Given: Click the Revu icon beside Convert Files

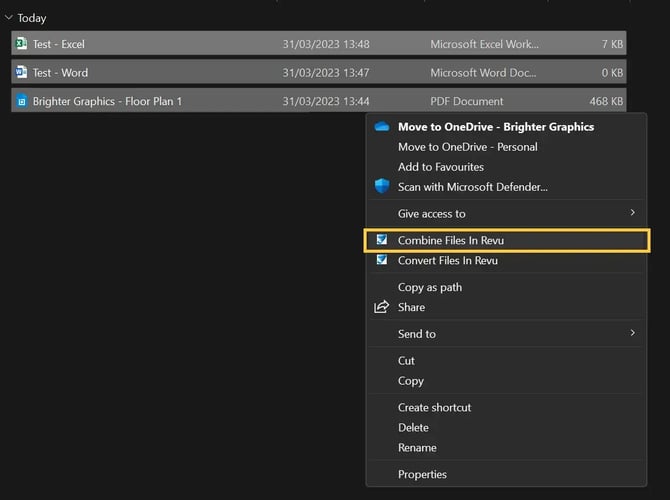Looking at the screenshot, I should click(x=382, y=260).
